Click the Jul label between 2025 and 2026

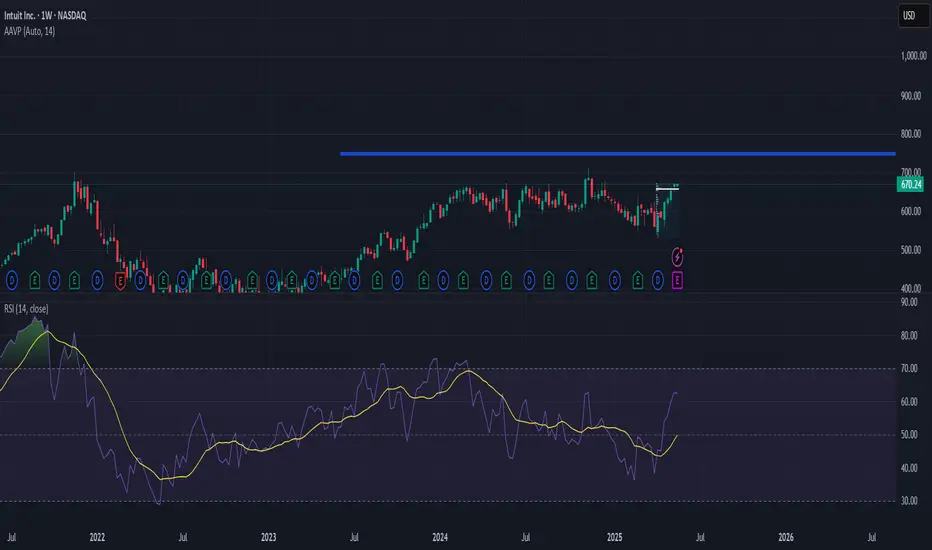pyautogui.click(x=700, y=537)
